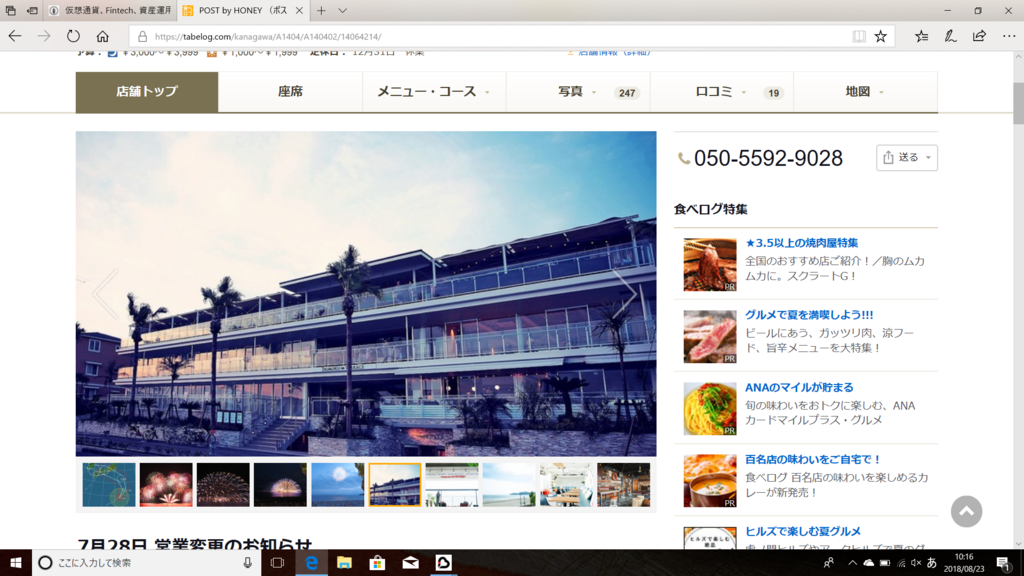The image size is (1024, 576).
Task: Select the map thumbnail
Action: tap(109, 485)
